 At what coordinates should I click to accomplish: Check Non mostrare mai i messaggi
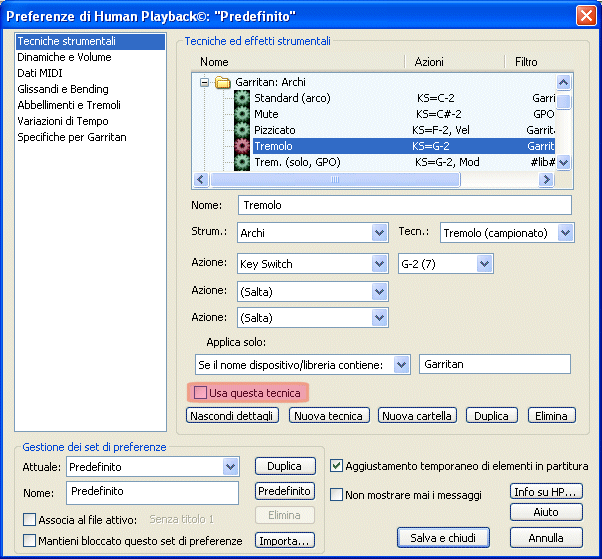click(337, 495)
